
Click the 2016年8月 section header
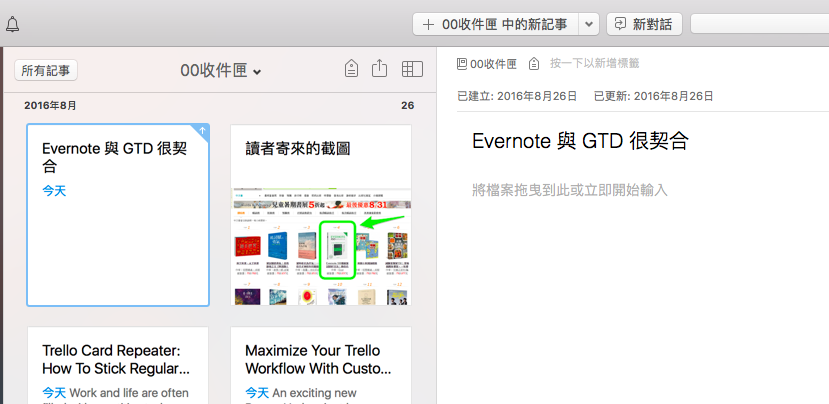(x=50, y=106)
